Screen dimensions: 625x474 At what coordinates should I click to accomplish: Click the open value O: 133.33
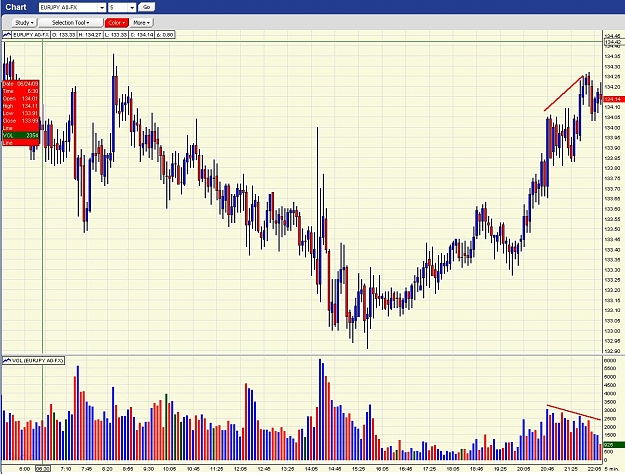[64, 35]
